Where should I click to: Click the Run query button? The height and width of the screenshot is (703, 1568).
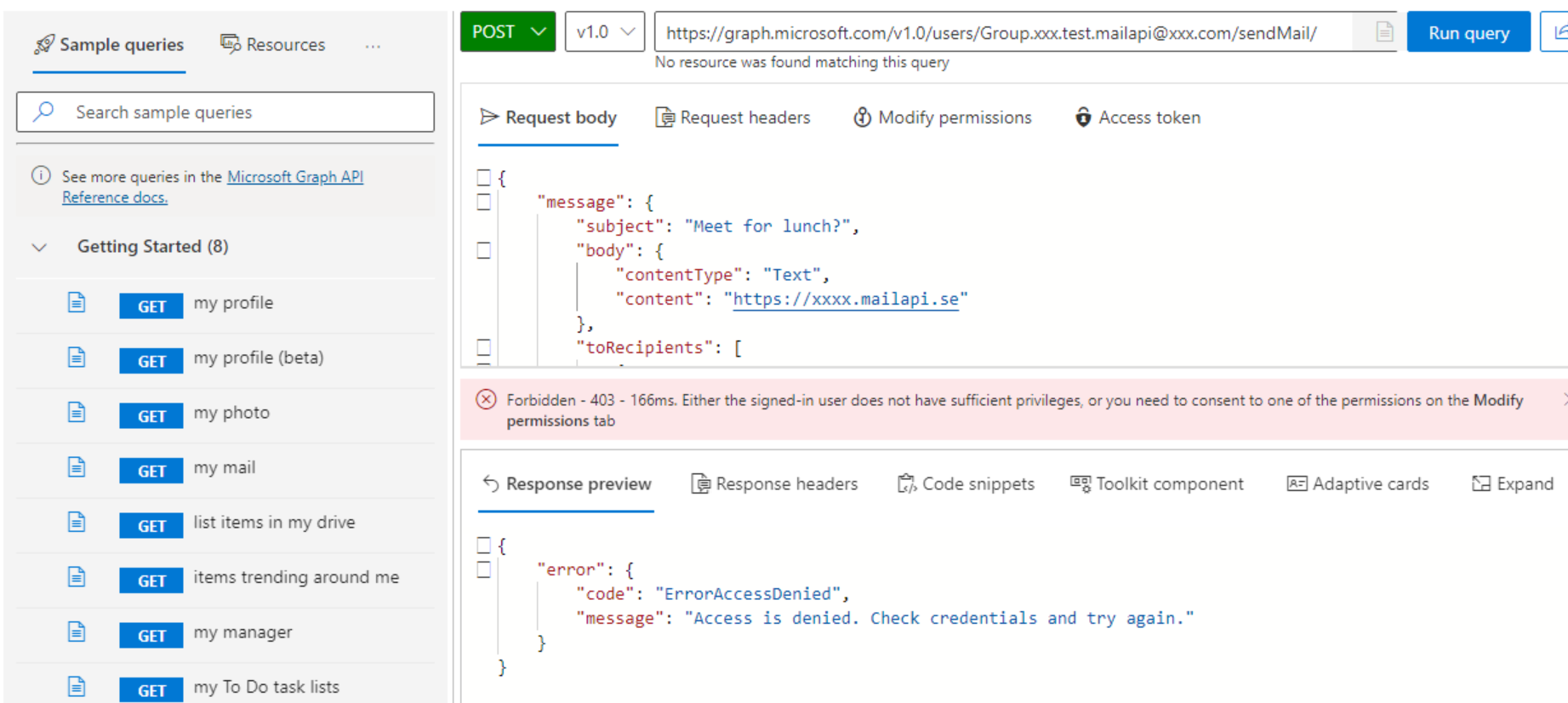[1468, 32]
